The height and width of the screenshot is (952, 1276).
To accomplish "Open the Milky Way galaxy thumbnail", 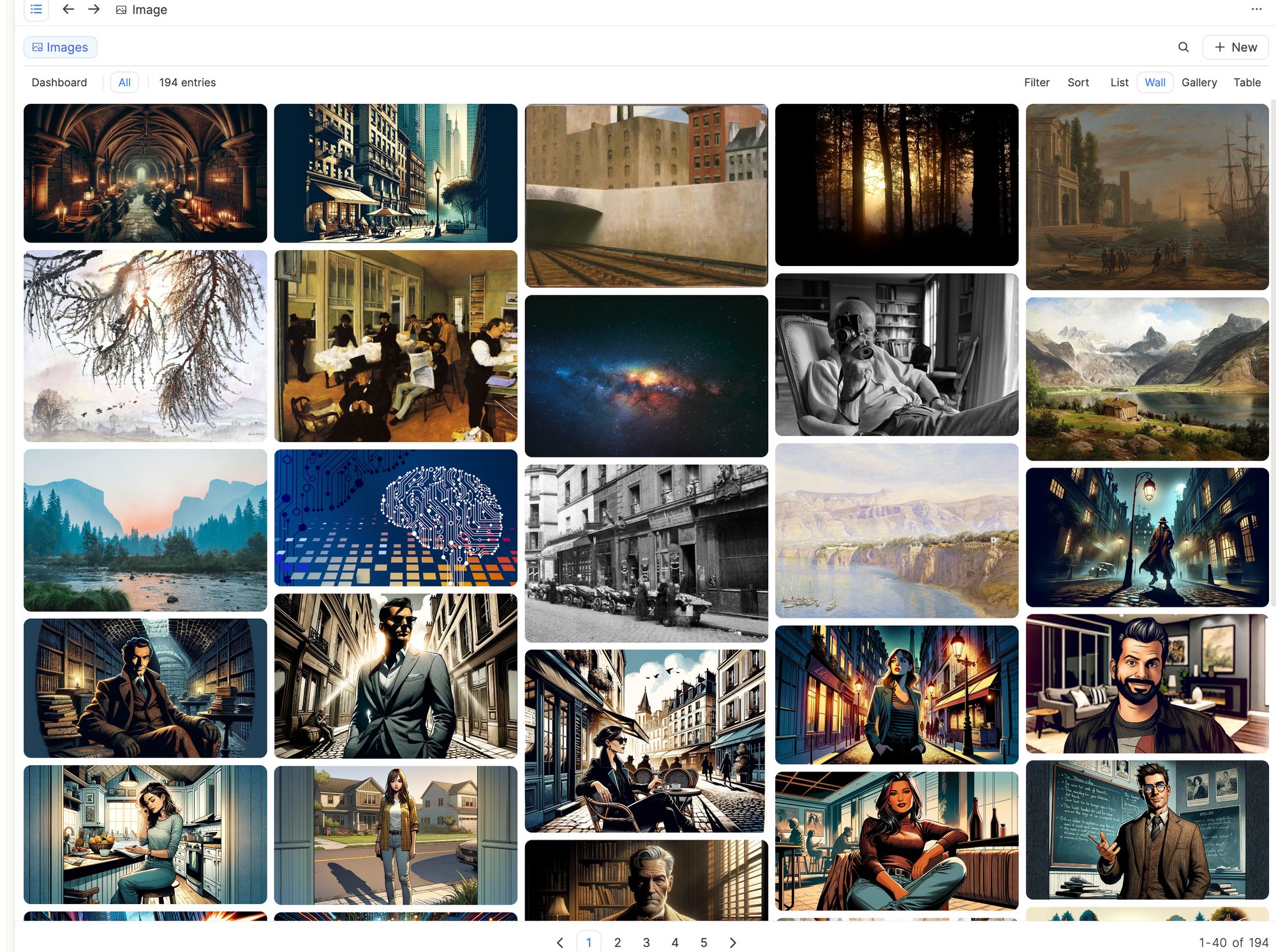I will pyautogui.click(x=646, y=376).
